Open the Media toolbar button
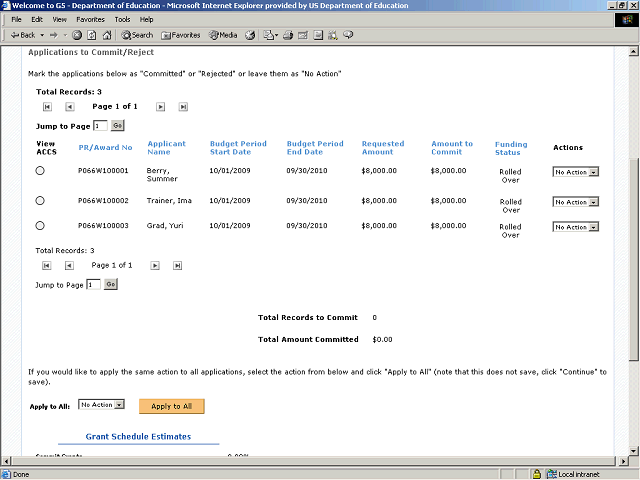640x480 pixels. pyautogui.click(x=223, y=35)
